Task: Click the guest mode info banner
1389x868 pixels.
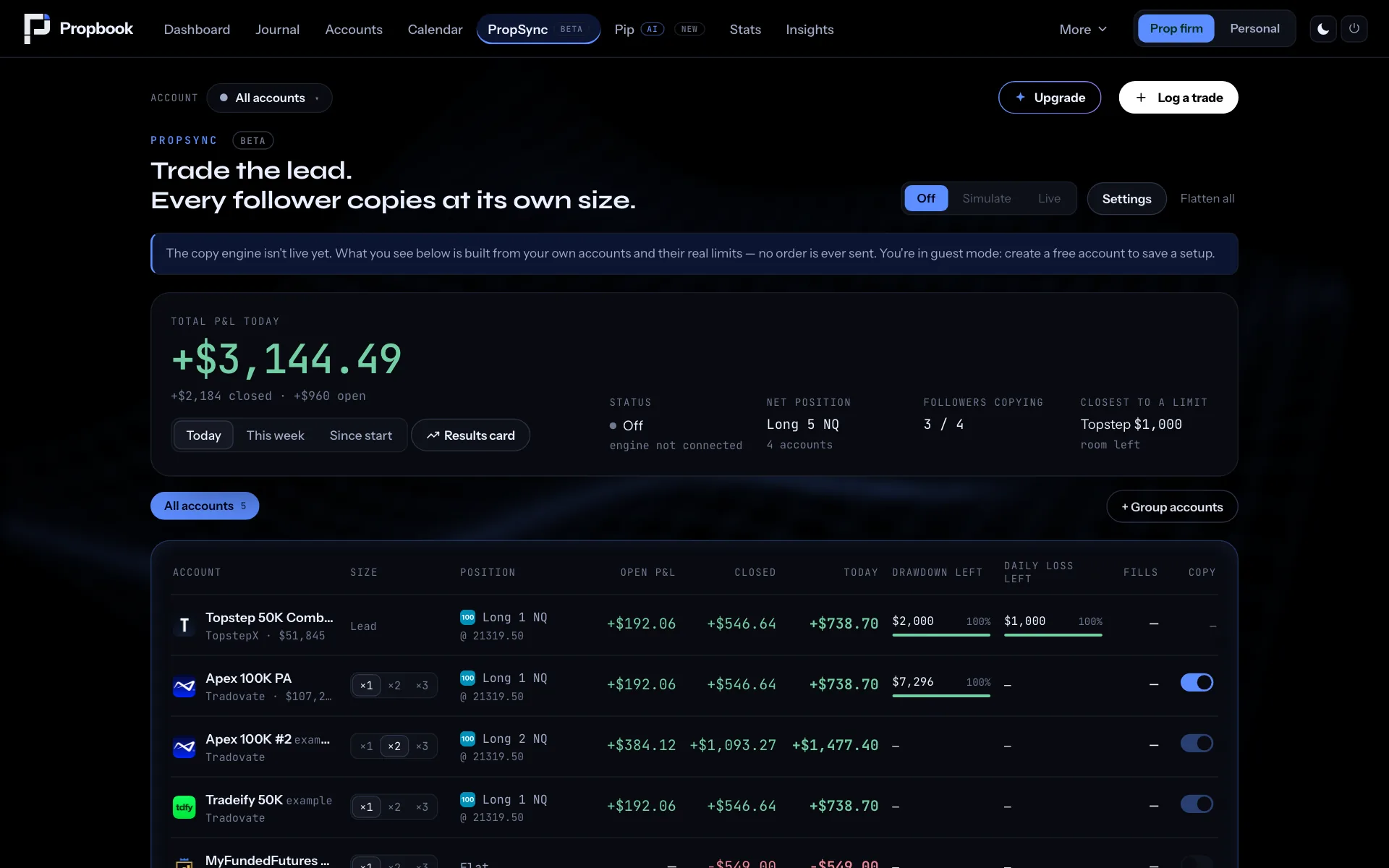Action: [x=694, y=254]
